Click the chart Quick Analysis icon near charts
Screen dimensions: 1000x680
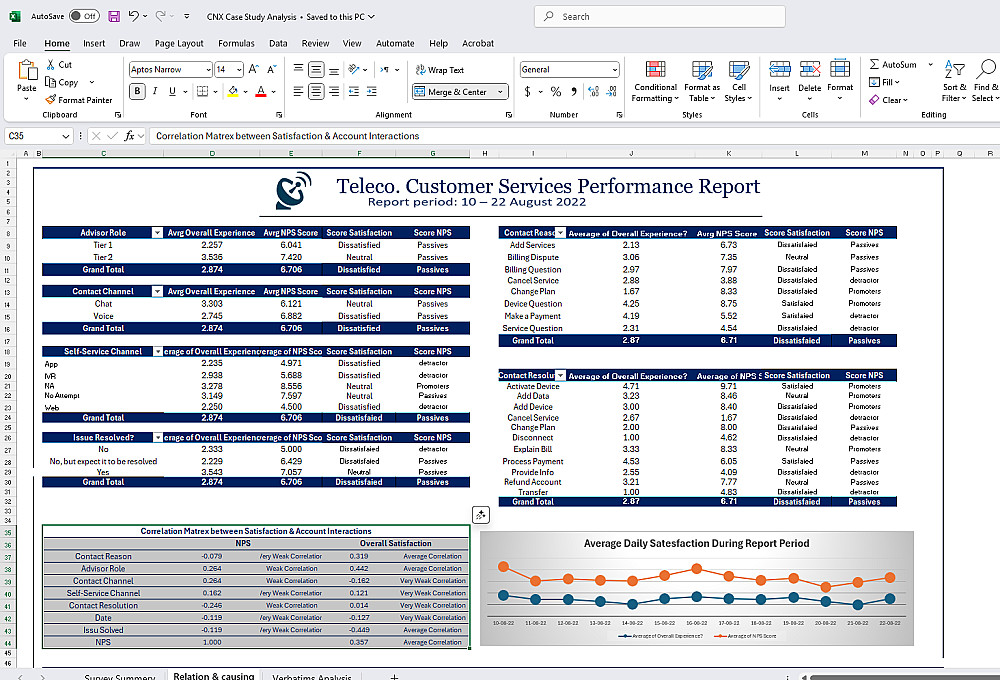pos(480,515)
